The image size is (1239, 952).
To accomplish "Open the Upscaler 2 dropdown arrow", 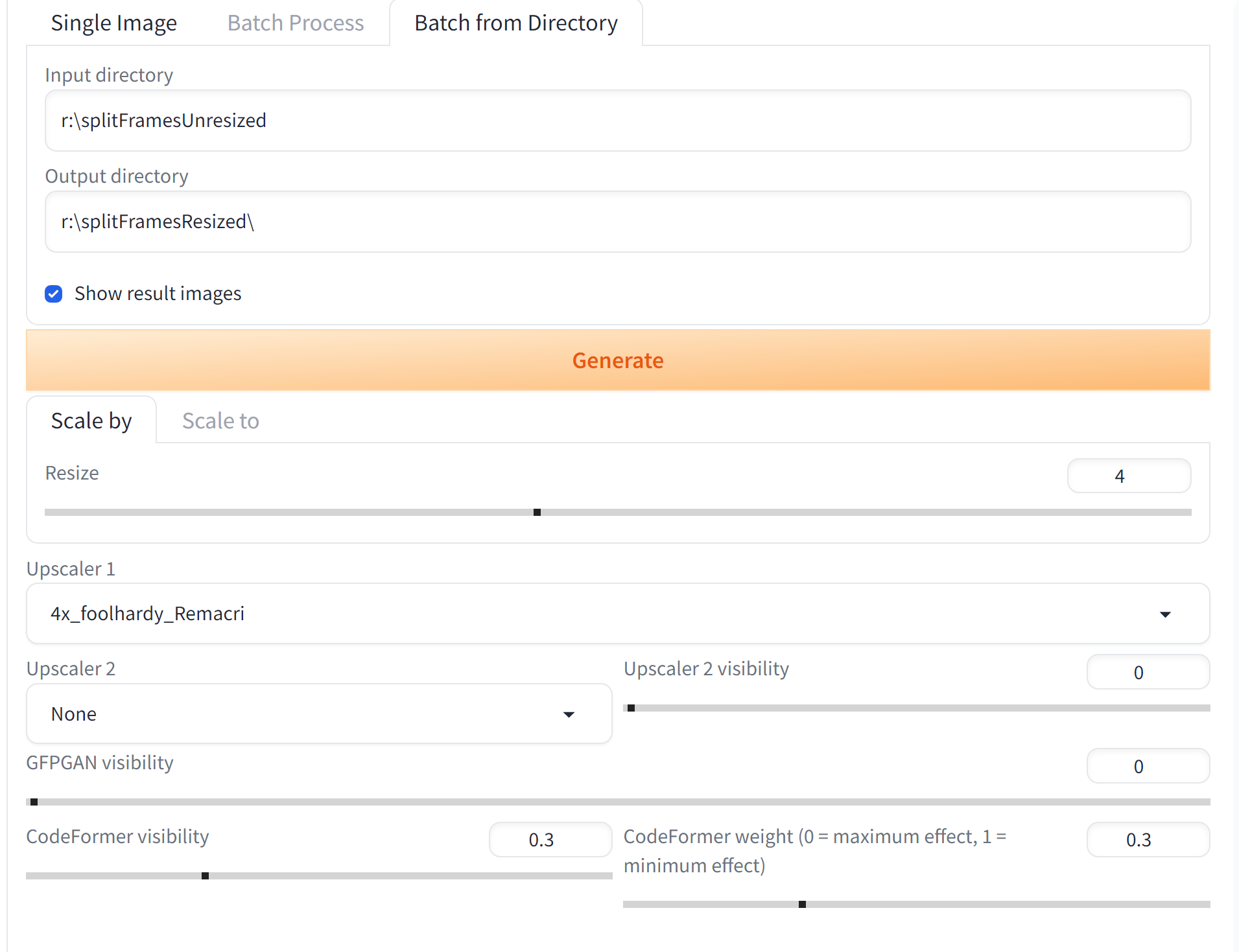I will tap(569, 714).
